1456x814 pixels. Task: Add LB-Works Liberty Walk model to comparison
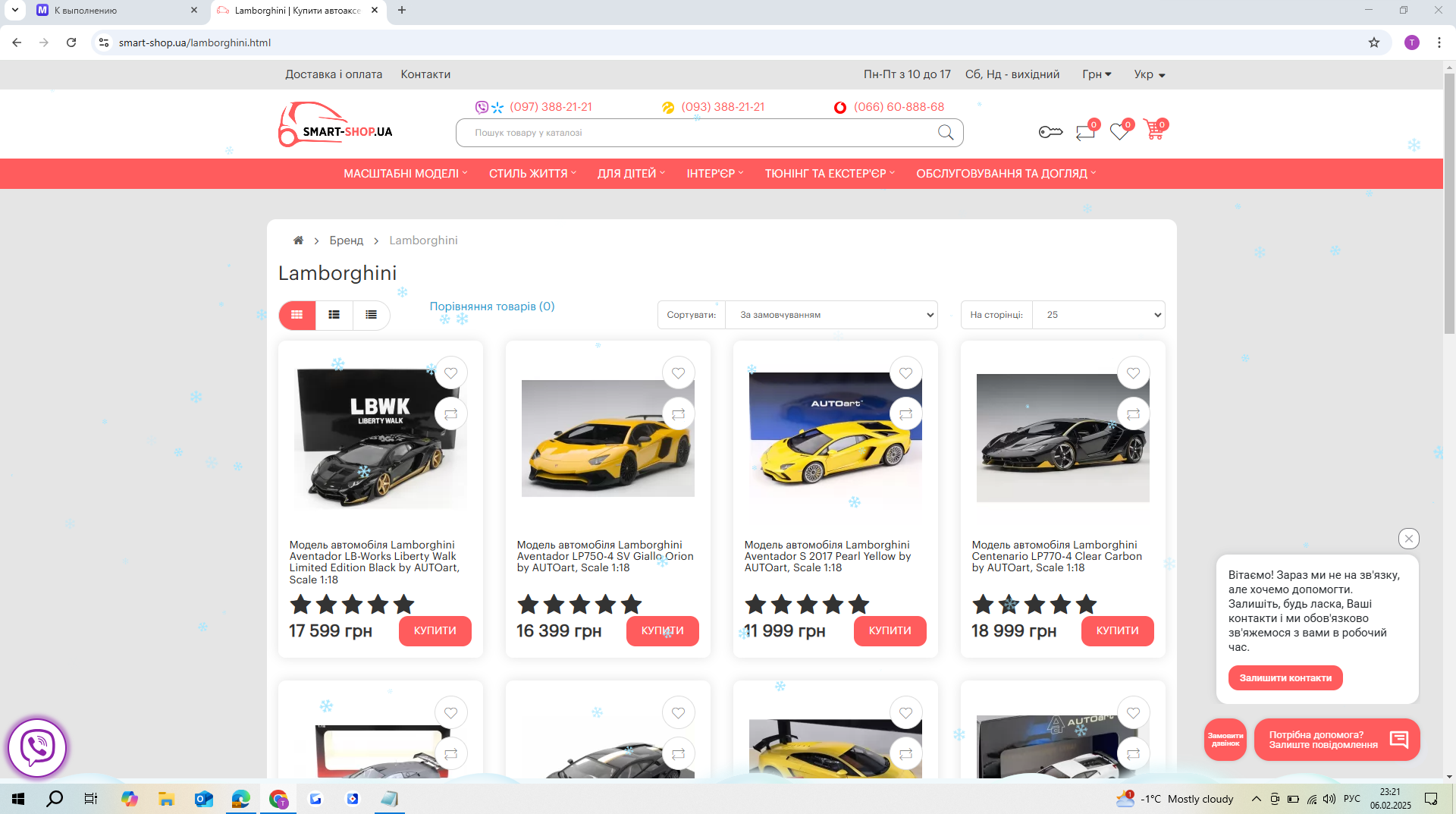pos(451,414)
